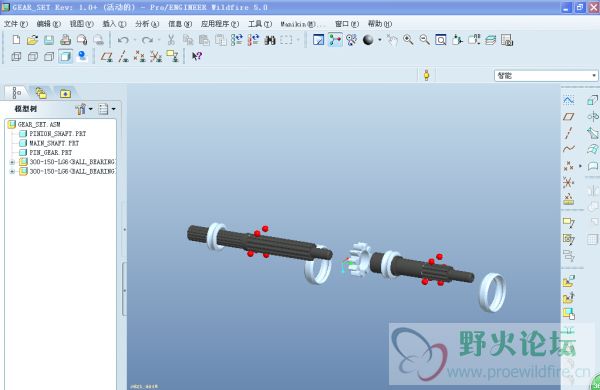Toggle datum point display
This screenshot has height=390, width=600.
pyautogui.click(x=139, y=57)
